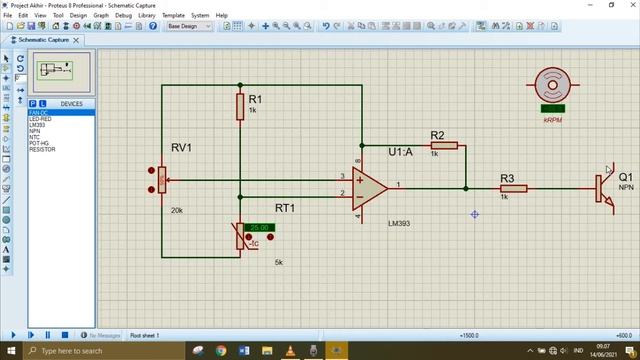Viewport: 640px width, 360px height.
Task: Click the Cut scissors icon
Action: tap(351, 26)
